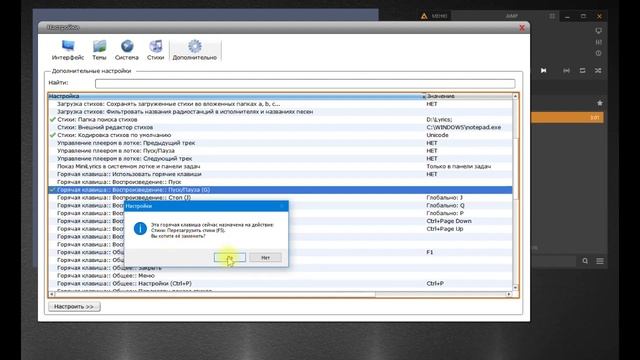Viewport: 640px width, 360px height.
Task: Click the AIMP triangle logo icon
Action: (x=424, y=16)
